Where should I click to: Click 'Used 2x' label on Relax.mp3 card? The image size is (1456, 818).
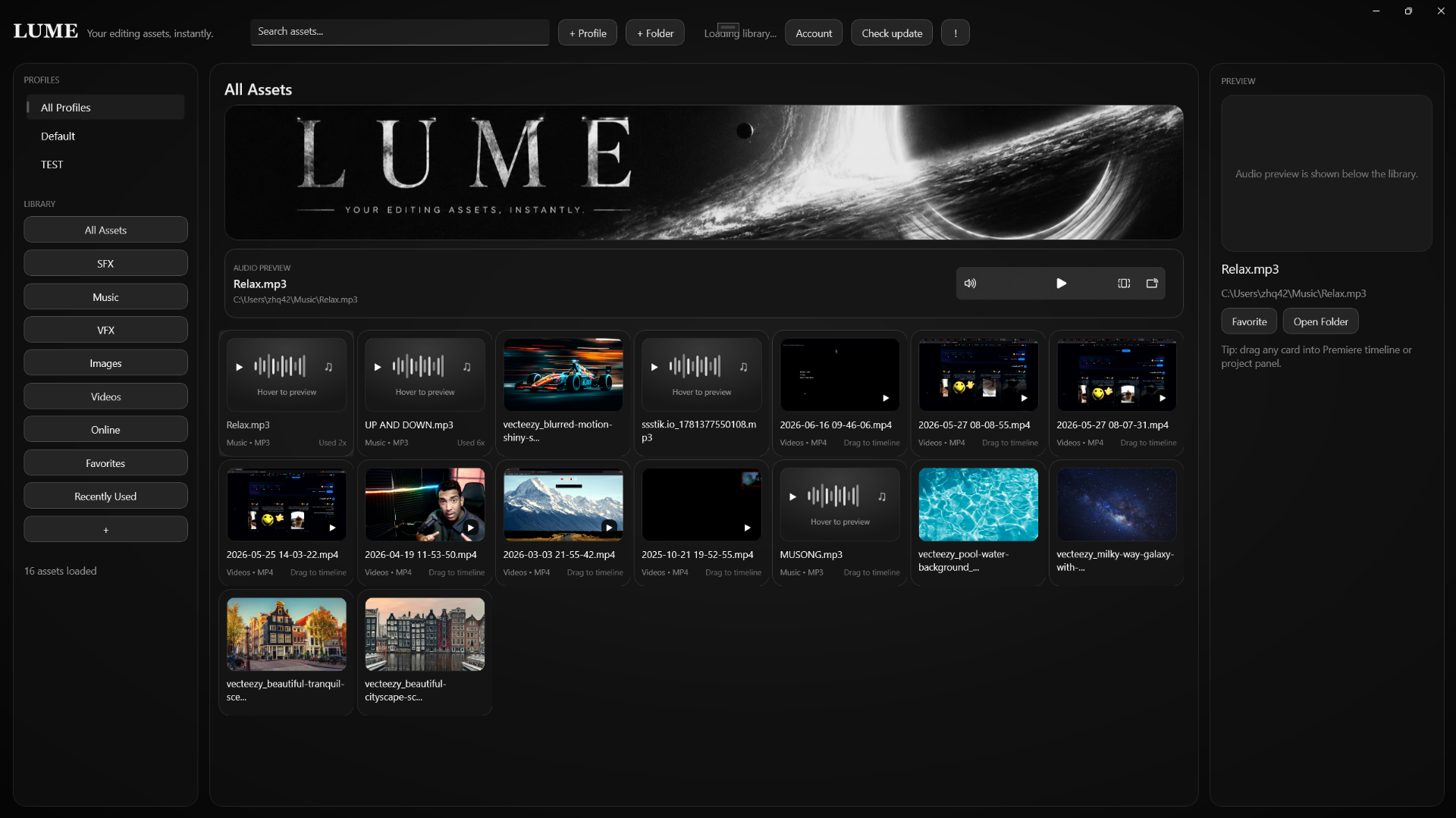[332, 443]
